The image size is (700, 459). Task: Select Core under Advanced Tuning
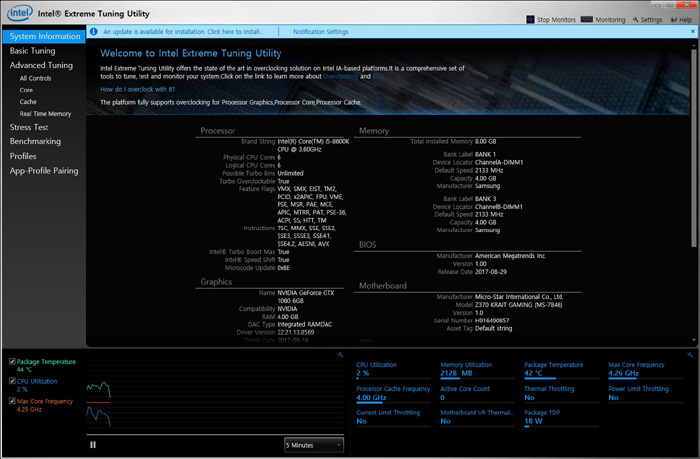26,90
